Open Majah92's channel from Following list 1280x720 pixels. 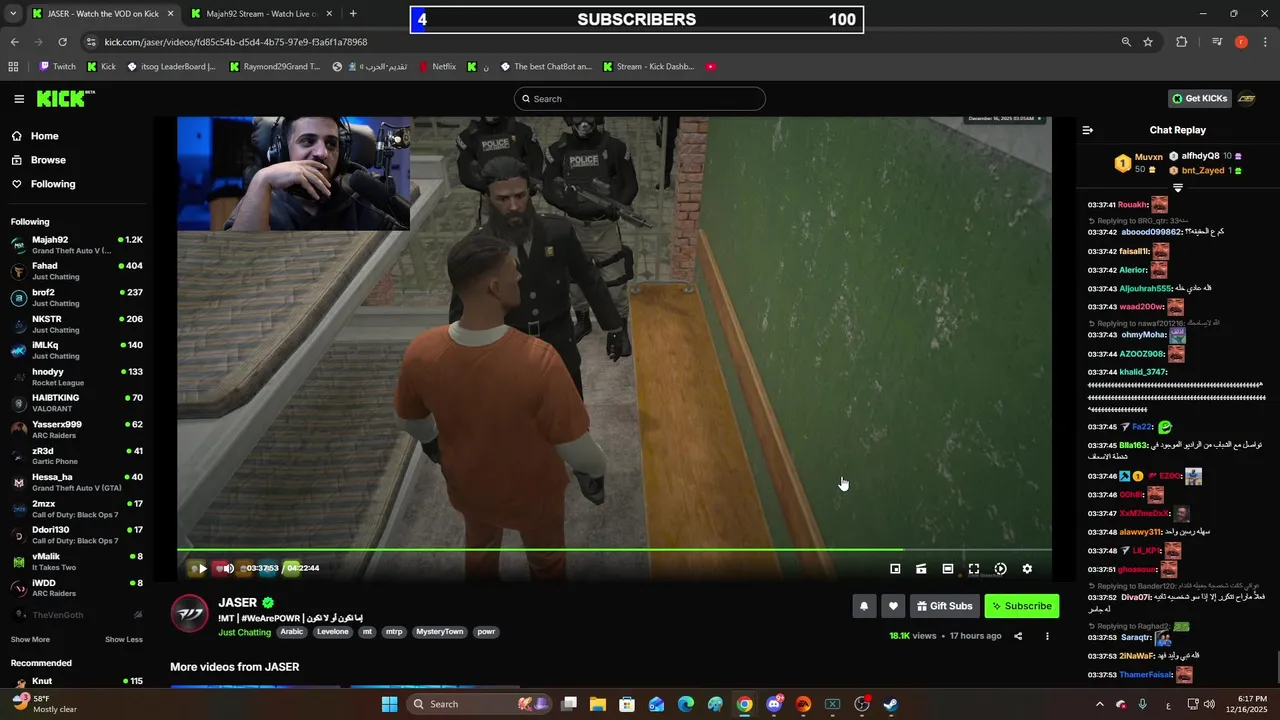[x=76, y=245]
